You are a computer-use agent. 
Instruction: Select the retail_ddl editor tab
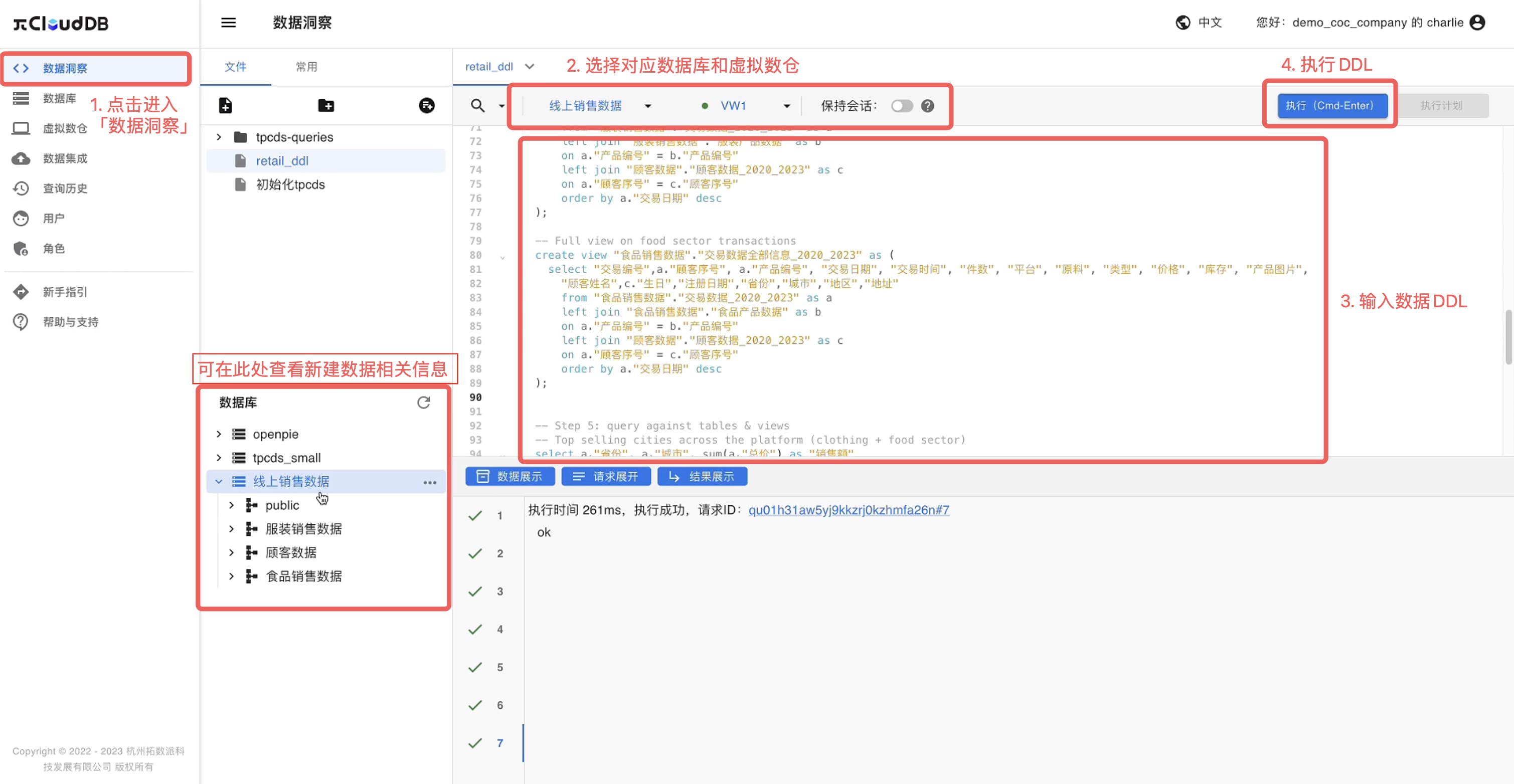[489, 67]
